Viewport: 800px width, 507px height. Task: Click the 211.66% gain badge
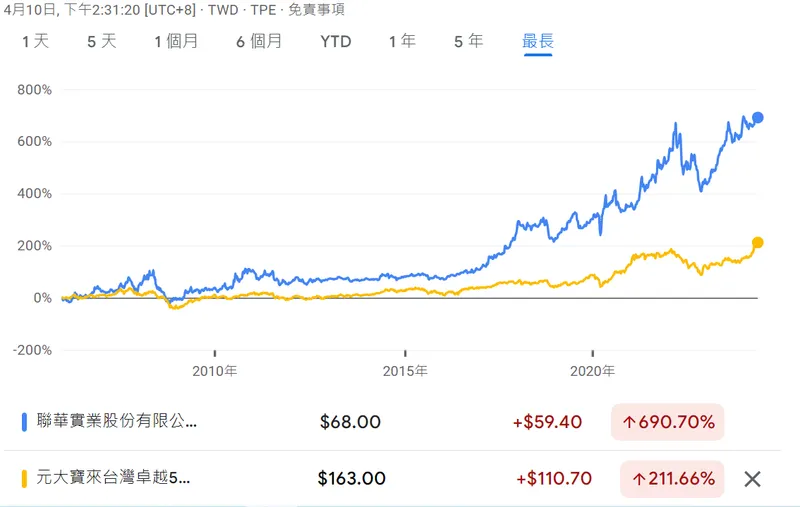(x=667, y=479)
